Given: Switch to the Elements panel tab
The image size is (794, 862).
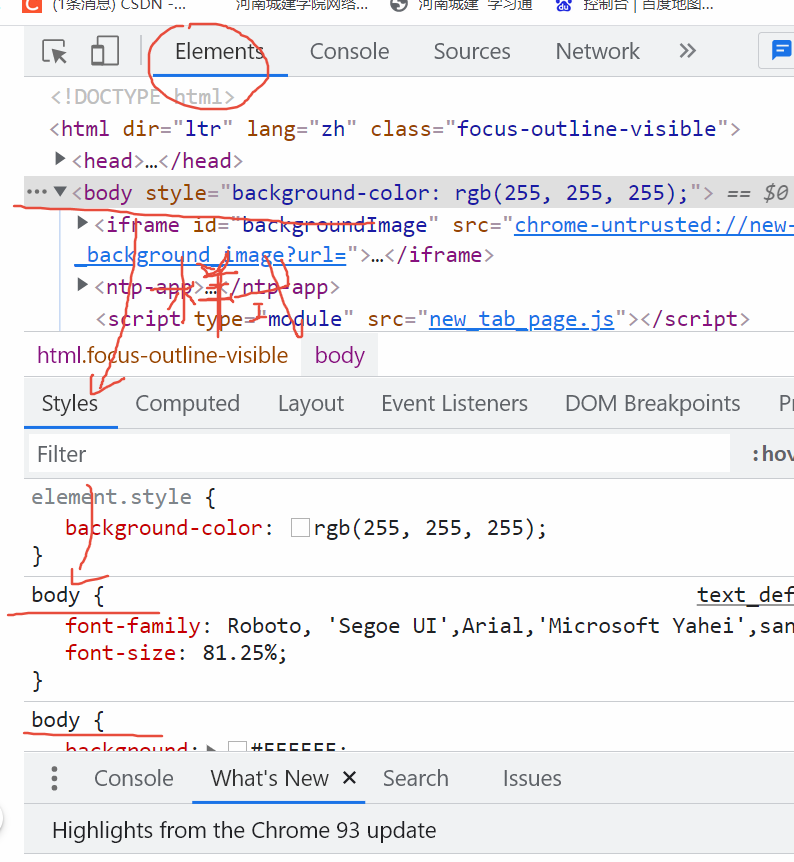Looking at the screenshot, I should click(219, 52).
